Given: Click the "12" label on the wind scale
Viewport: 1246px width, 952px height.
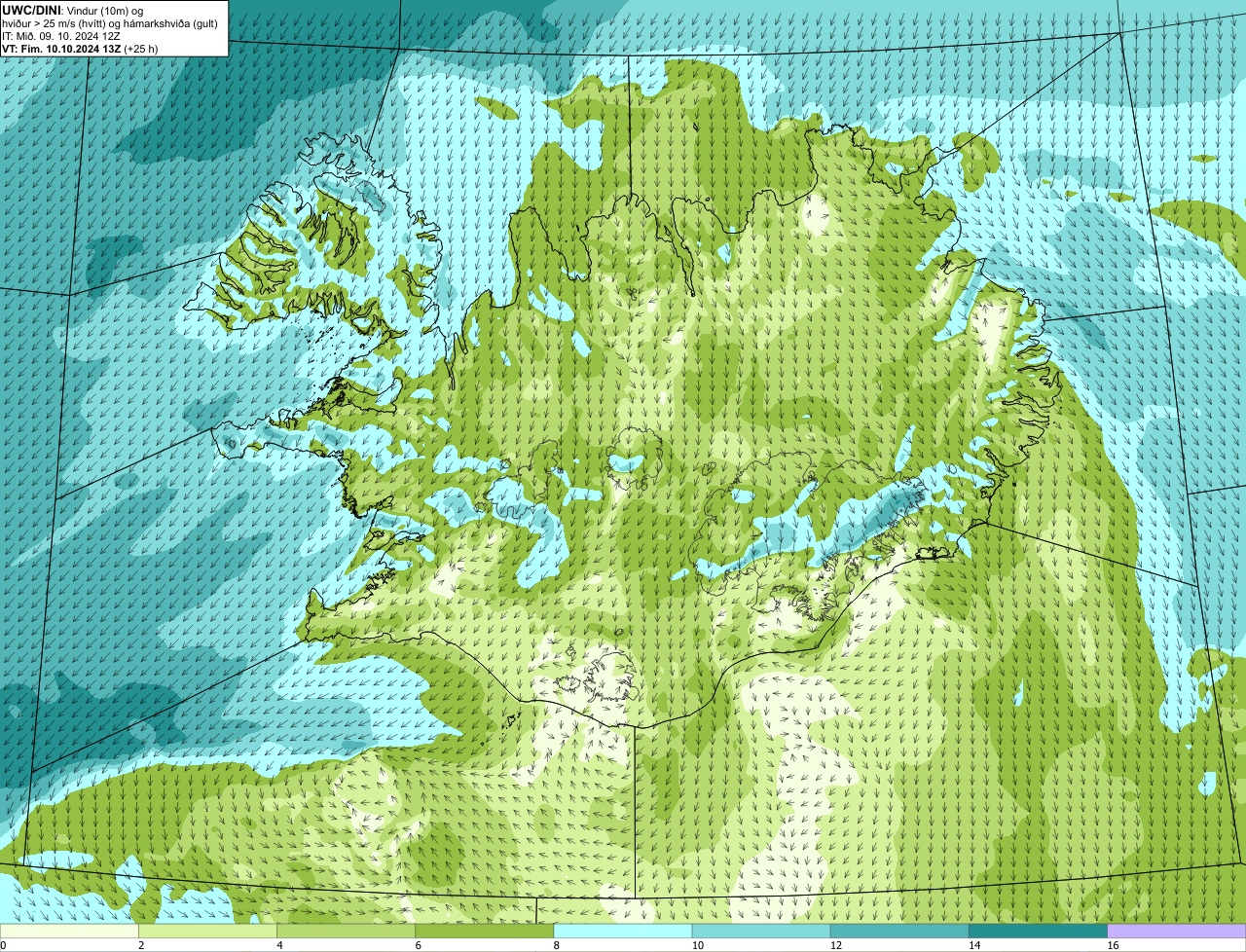Looking at the screenshot, I should [835, 945].
